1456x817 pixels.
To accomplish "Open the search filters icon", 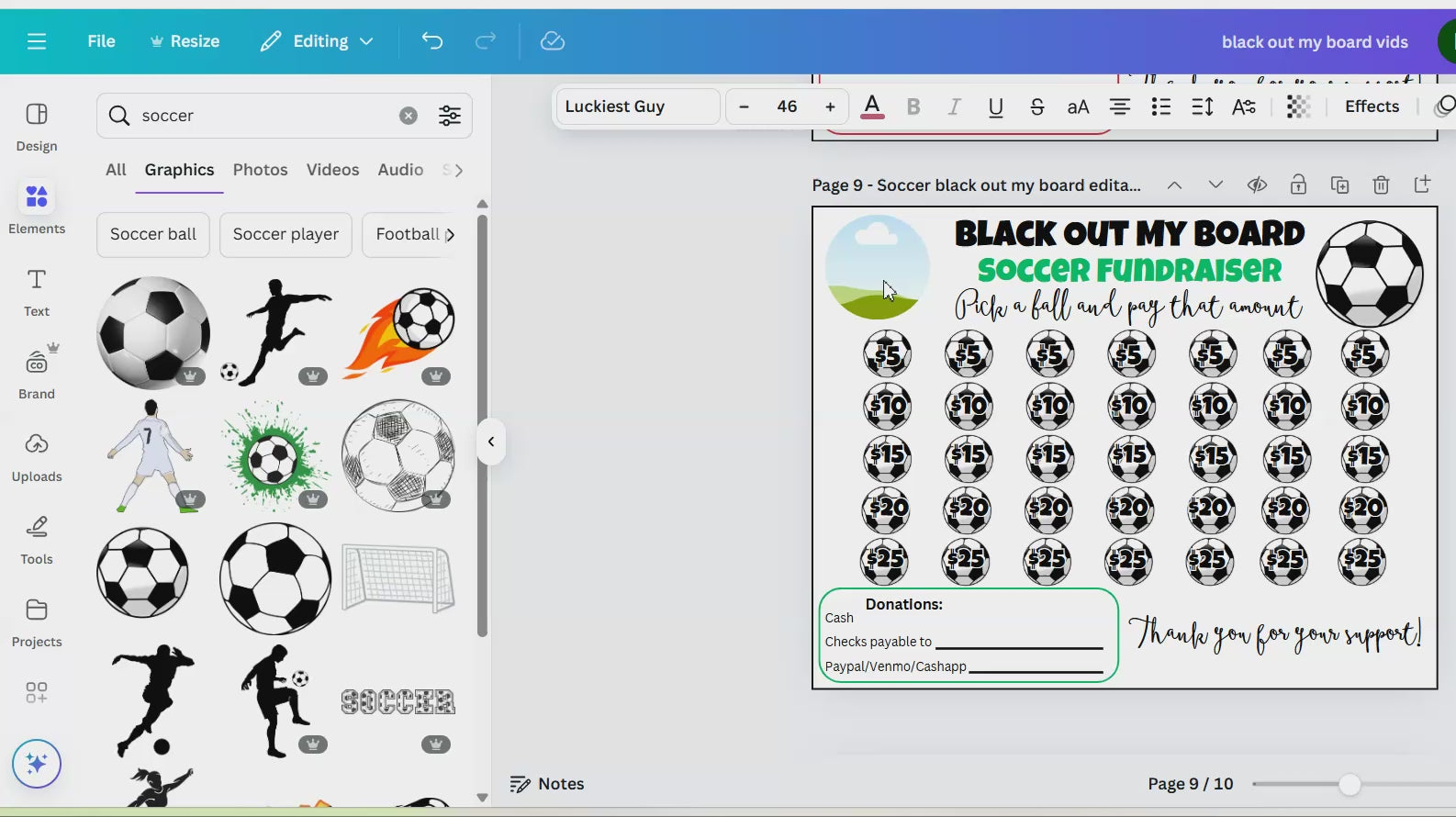I will (450, 116).
